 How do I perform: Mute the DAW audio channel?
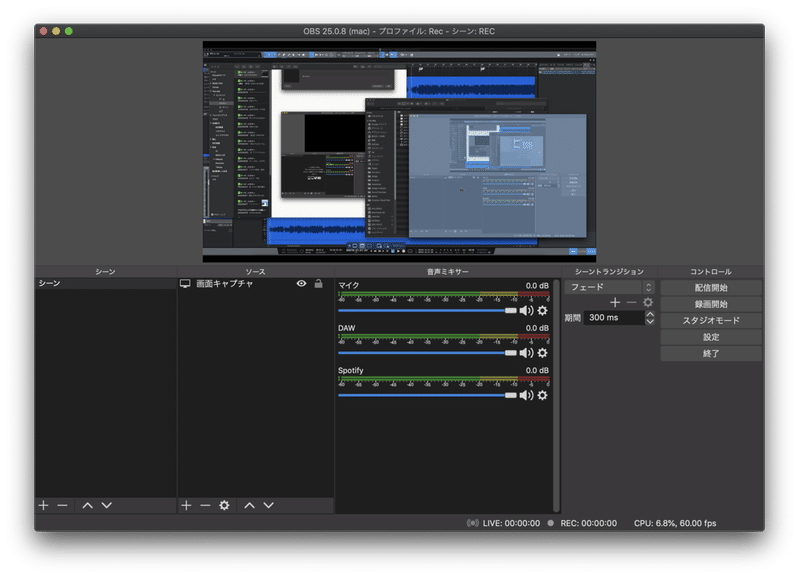(526, 353)
